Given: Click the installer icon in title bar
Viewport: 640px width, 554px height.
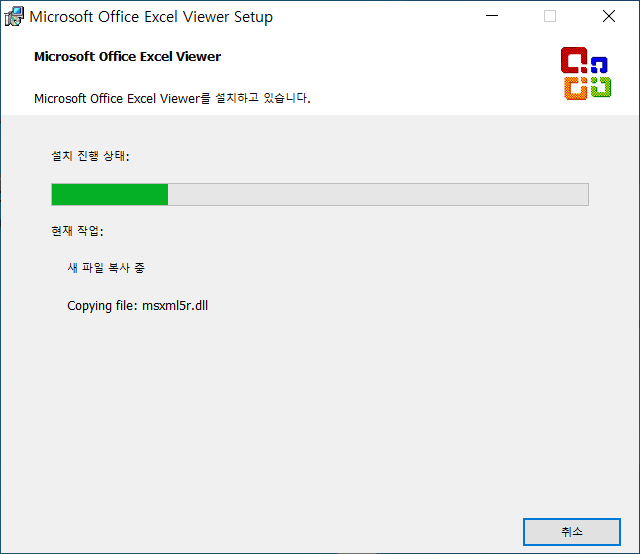Looking at the screenshot, I should point(14,17).
